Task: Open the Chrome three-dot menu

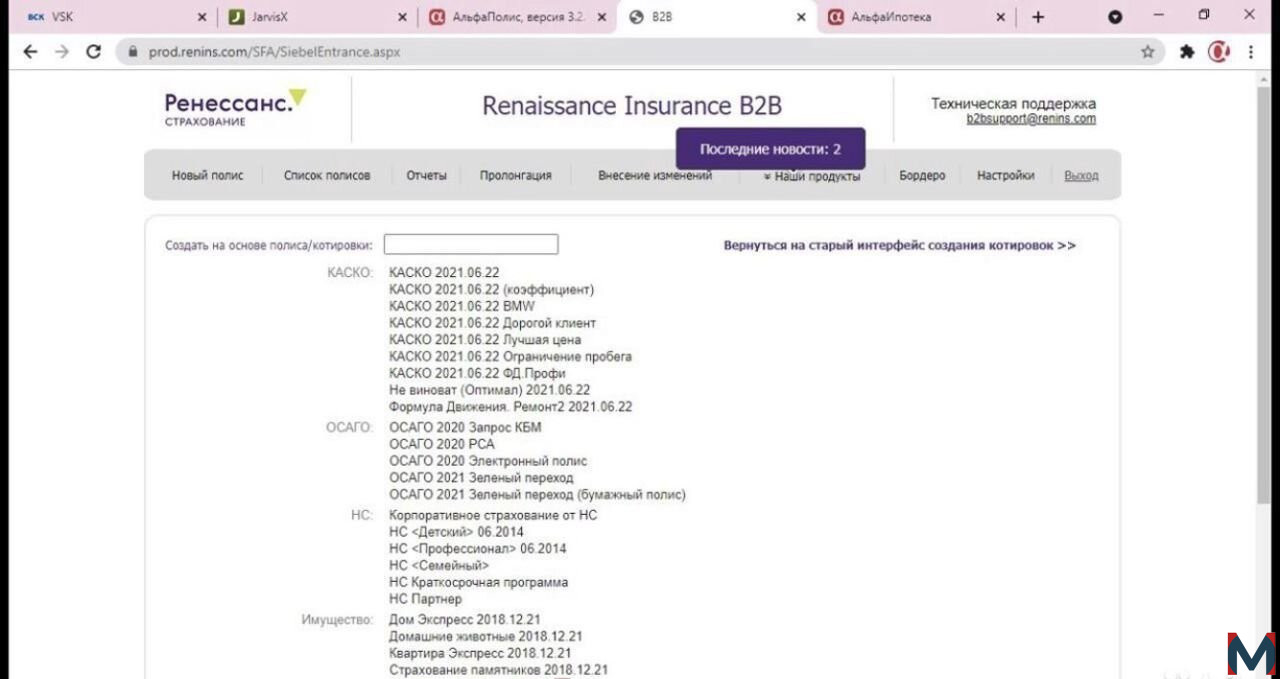Action: tap(1251, 52)
